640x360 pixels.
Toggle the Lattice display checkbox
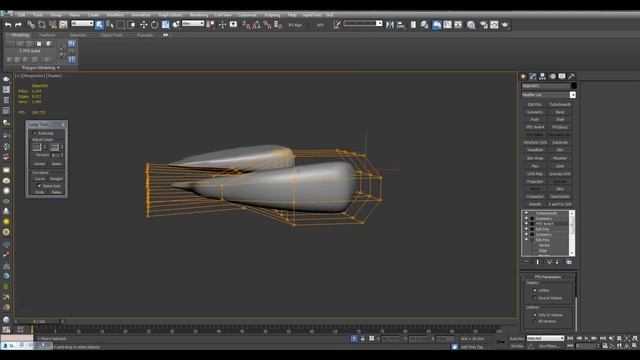535,290
